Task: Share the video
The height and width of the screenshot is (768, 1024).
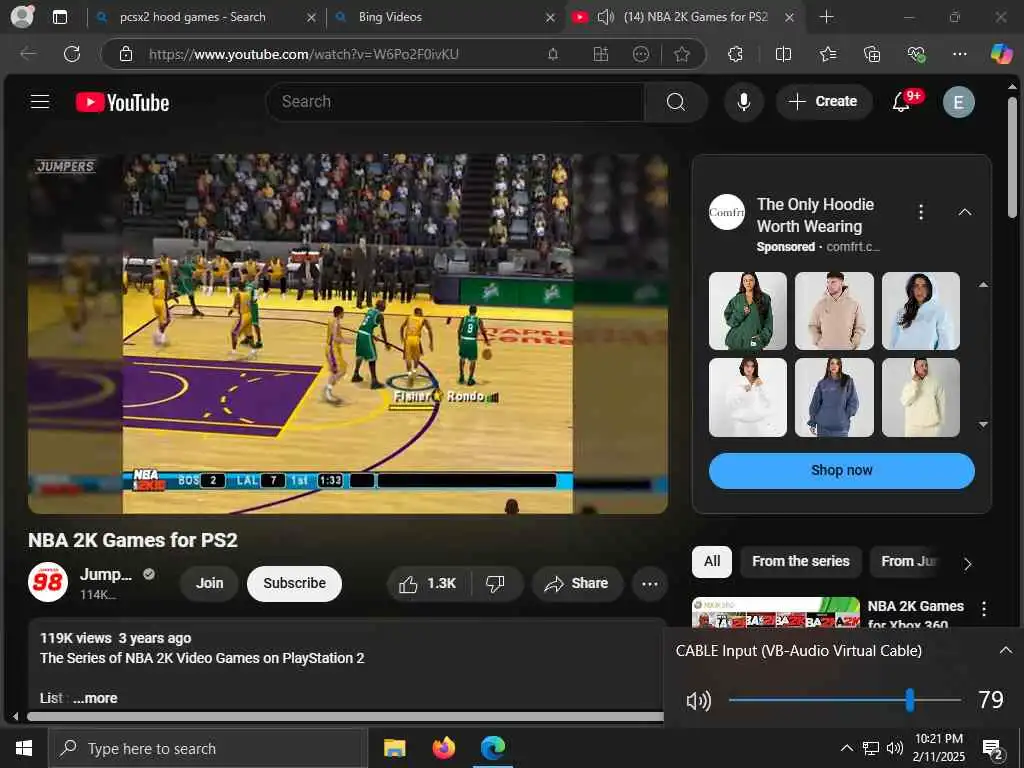Action: point(577,583)
